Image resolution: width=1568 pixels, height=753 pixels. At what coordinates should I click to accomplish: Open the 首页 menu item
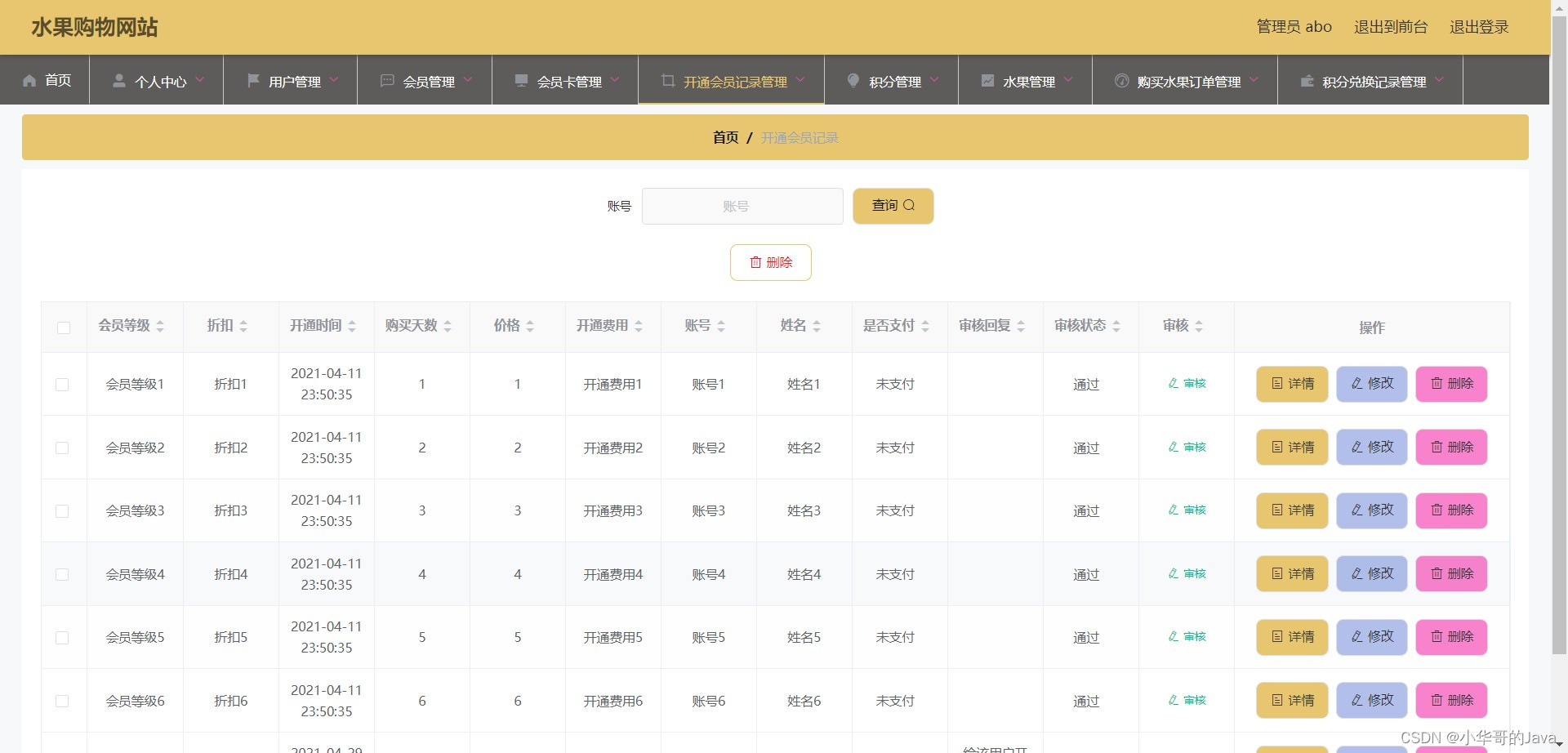(45, 80)
